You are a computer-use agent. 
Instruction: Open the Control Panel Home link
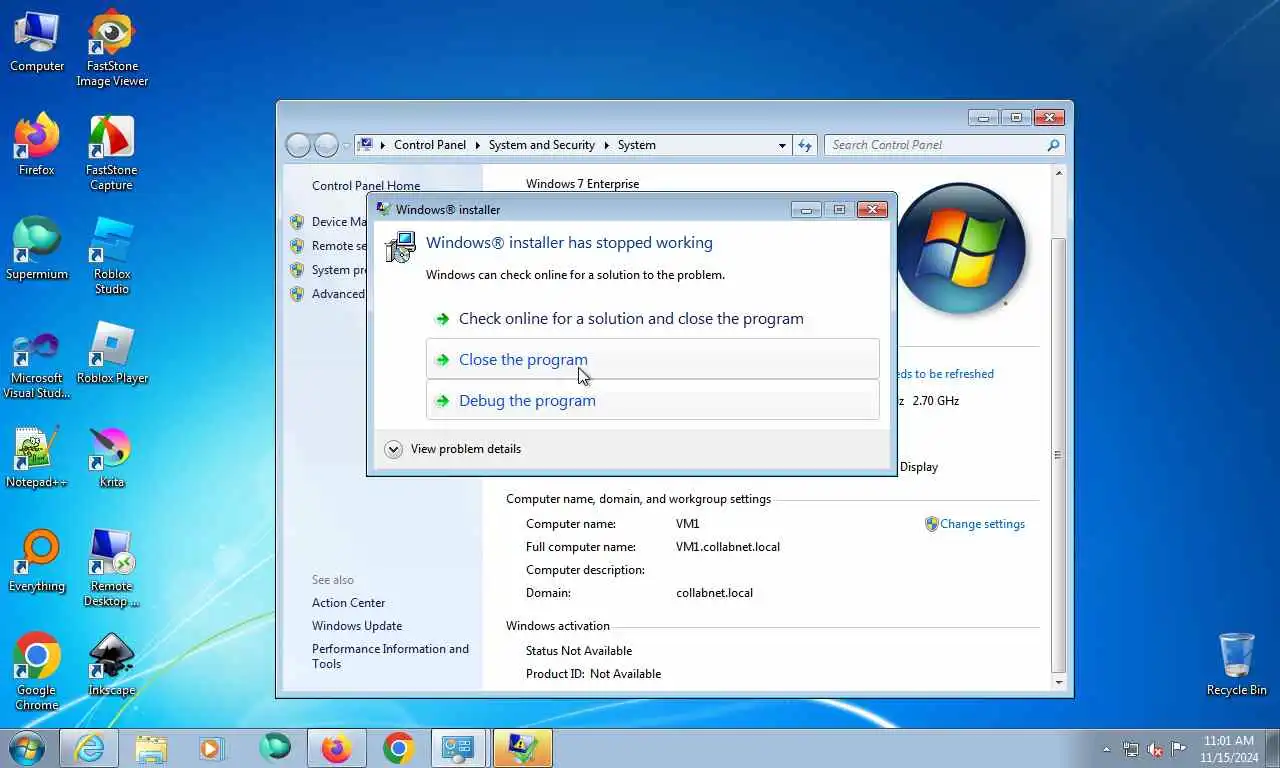(x=366, y=186)
